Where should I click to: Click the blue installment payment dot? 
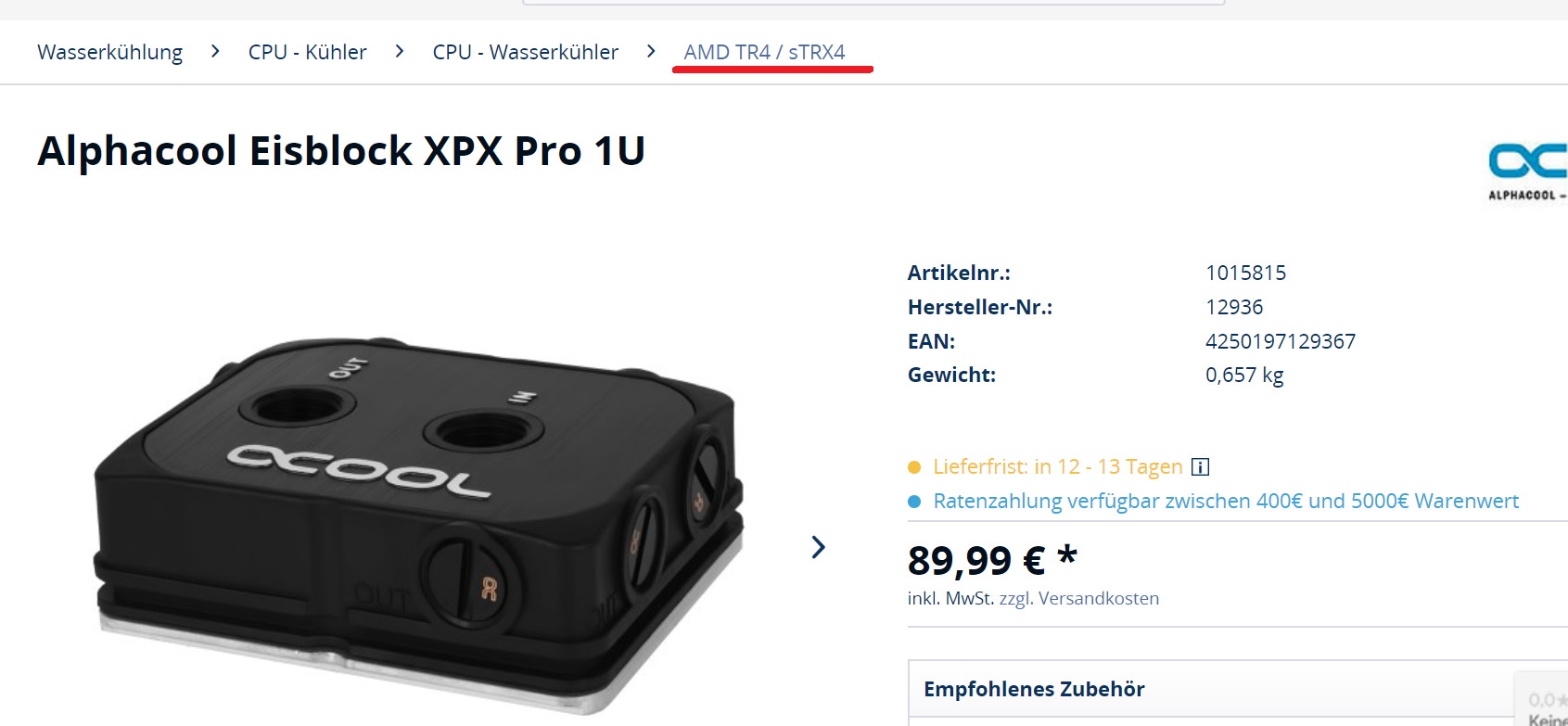[914, 502]
